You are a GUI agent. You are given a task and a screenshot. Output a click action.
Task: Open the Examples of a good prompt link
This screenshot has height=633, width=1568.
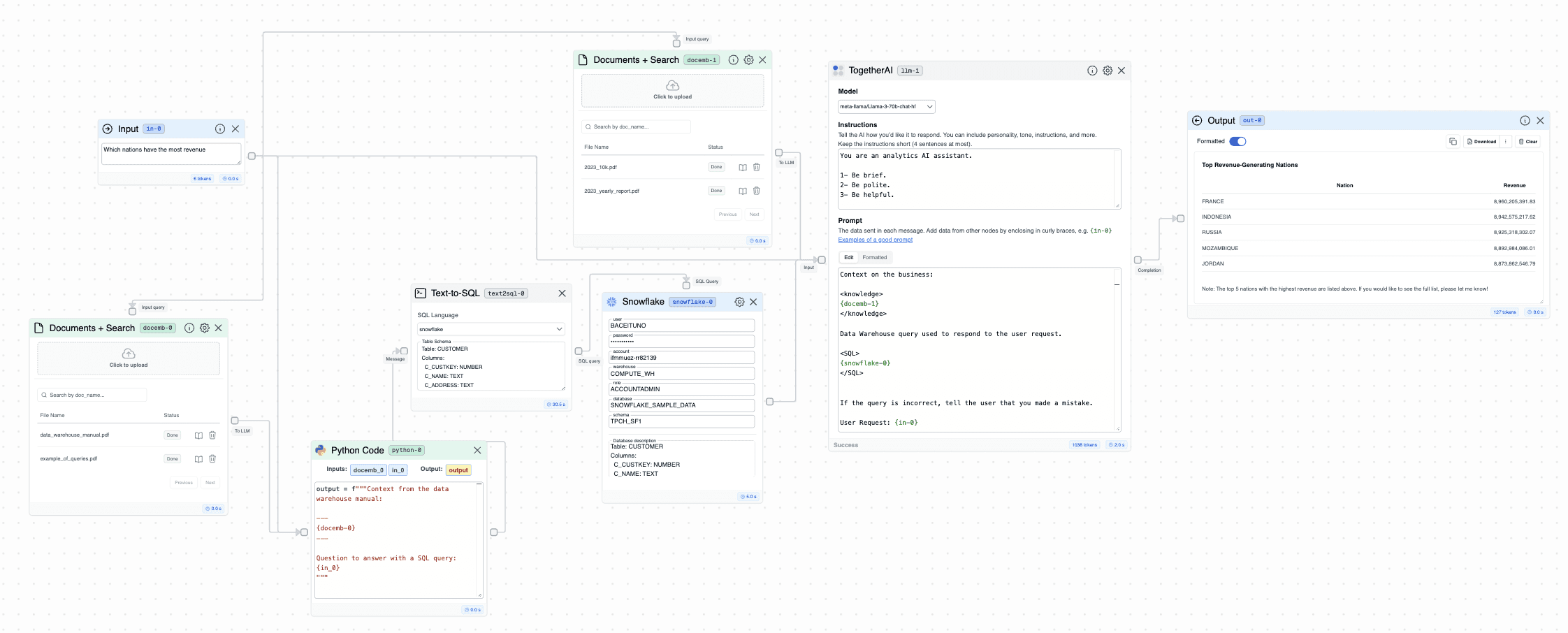875,240
